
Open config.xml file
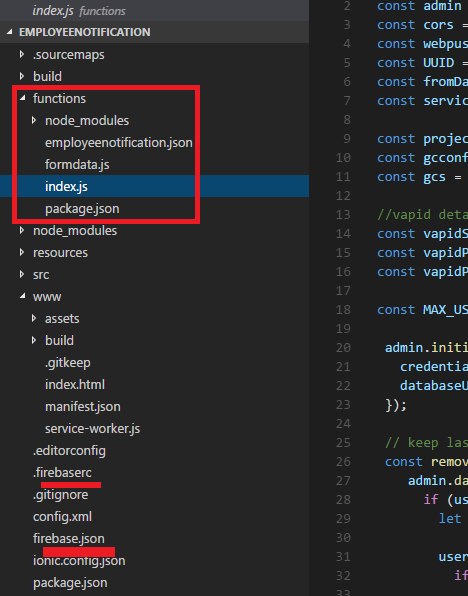[62, 517]
